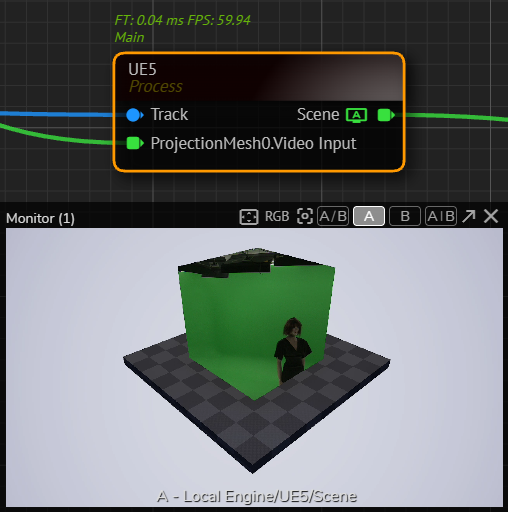Screen dimensions: 508x512
Task: Switch monitor to A/B compare mode
Action: pyautogui.click(x=333, y=216)
